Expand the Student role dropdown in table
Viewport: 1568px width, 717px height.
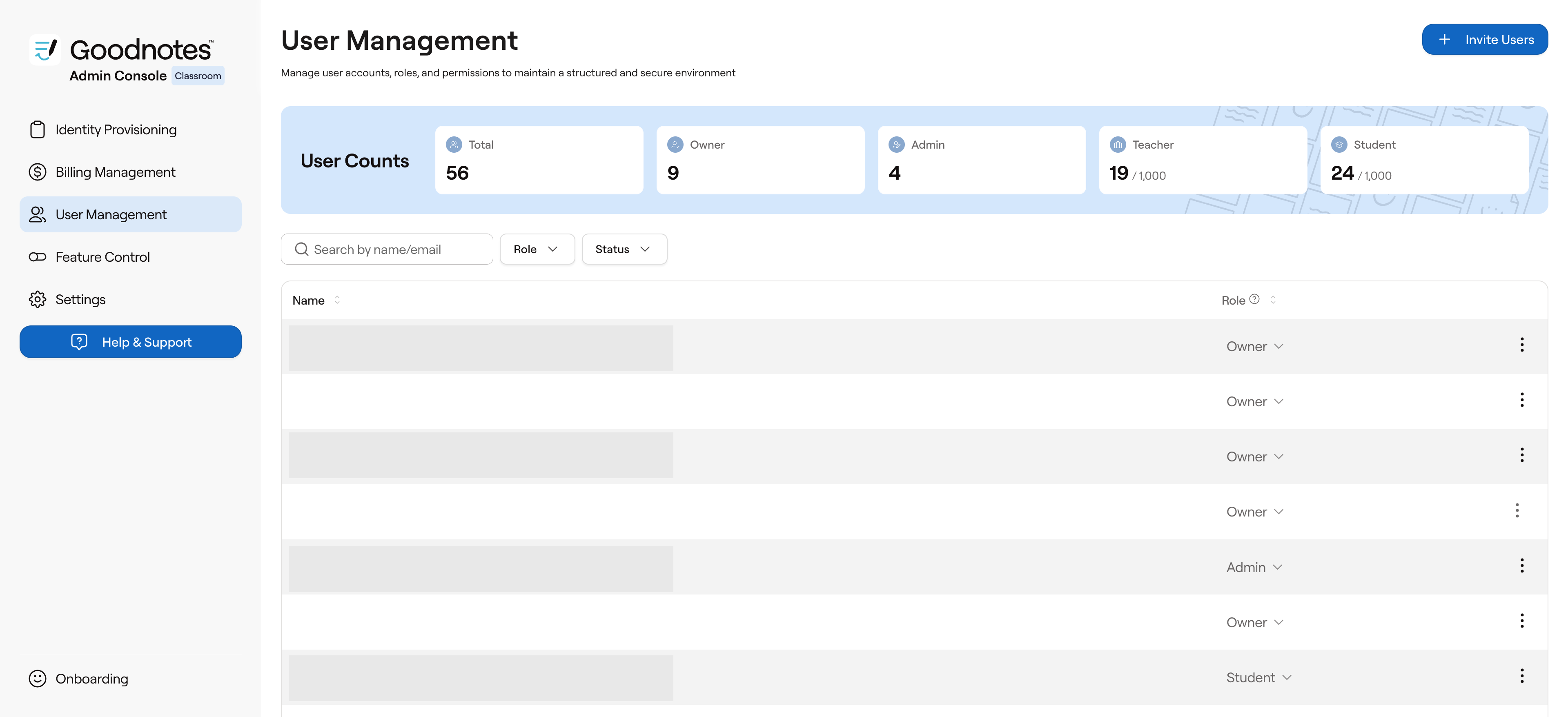(1258, 677)
